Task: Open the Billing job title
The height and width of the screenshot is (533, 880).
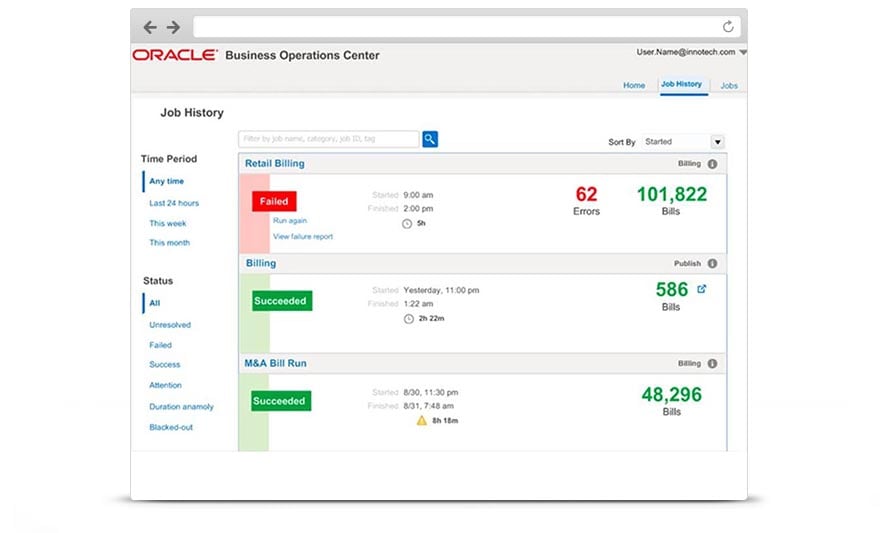Action: click(260, 263)
